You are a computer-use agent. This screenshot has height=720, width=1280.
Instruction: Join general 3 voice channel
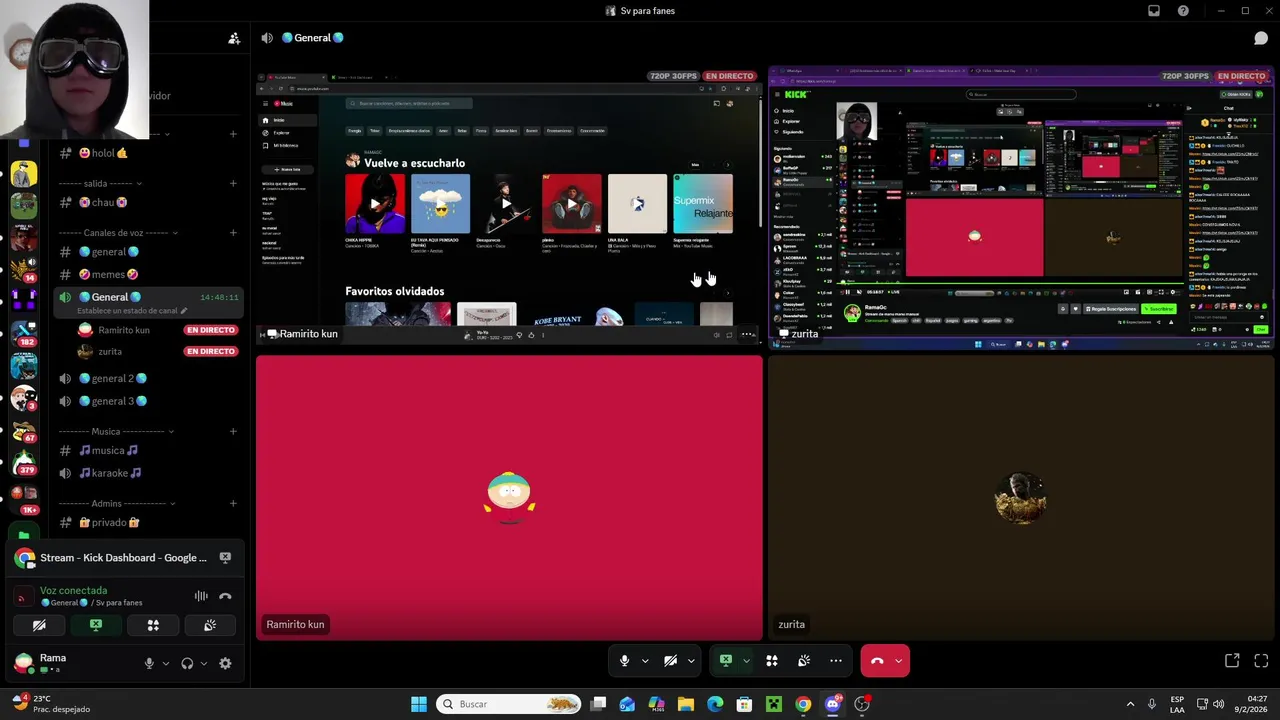coord(147,401)
